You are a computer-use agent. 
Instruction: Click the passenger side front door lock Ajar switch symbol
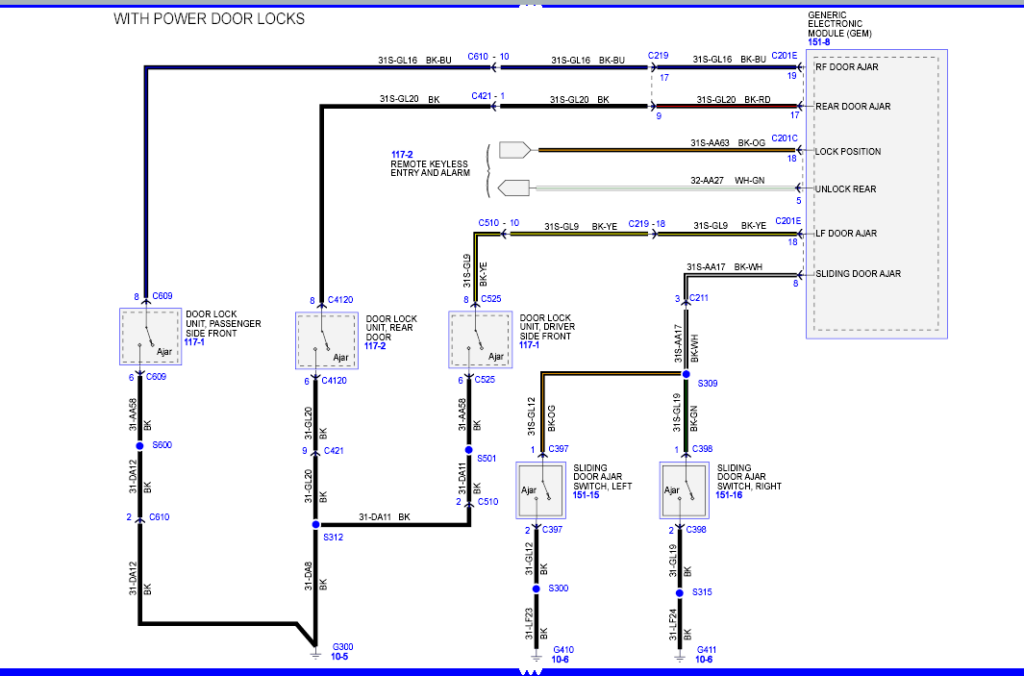pyautogui.click(x=150, y=337)
